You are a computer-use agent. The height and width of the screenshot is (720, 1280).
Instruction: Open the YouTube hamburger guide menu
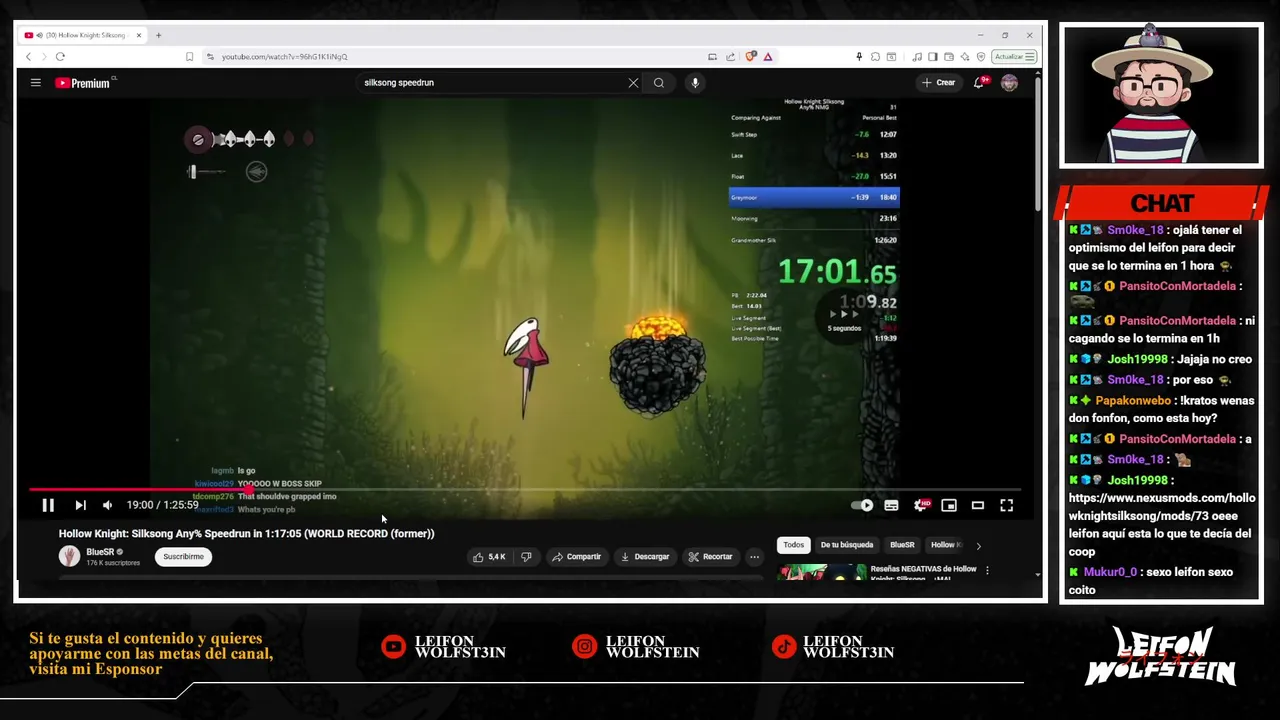point(35,83)
